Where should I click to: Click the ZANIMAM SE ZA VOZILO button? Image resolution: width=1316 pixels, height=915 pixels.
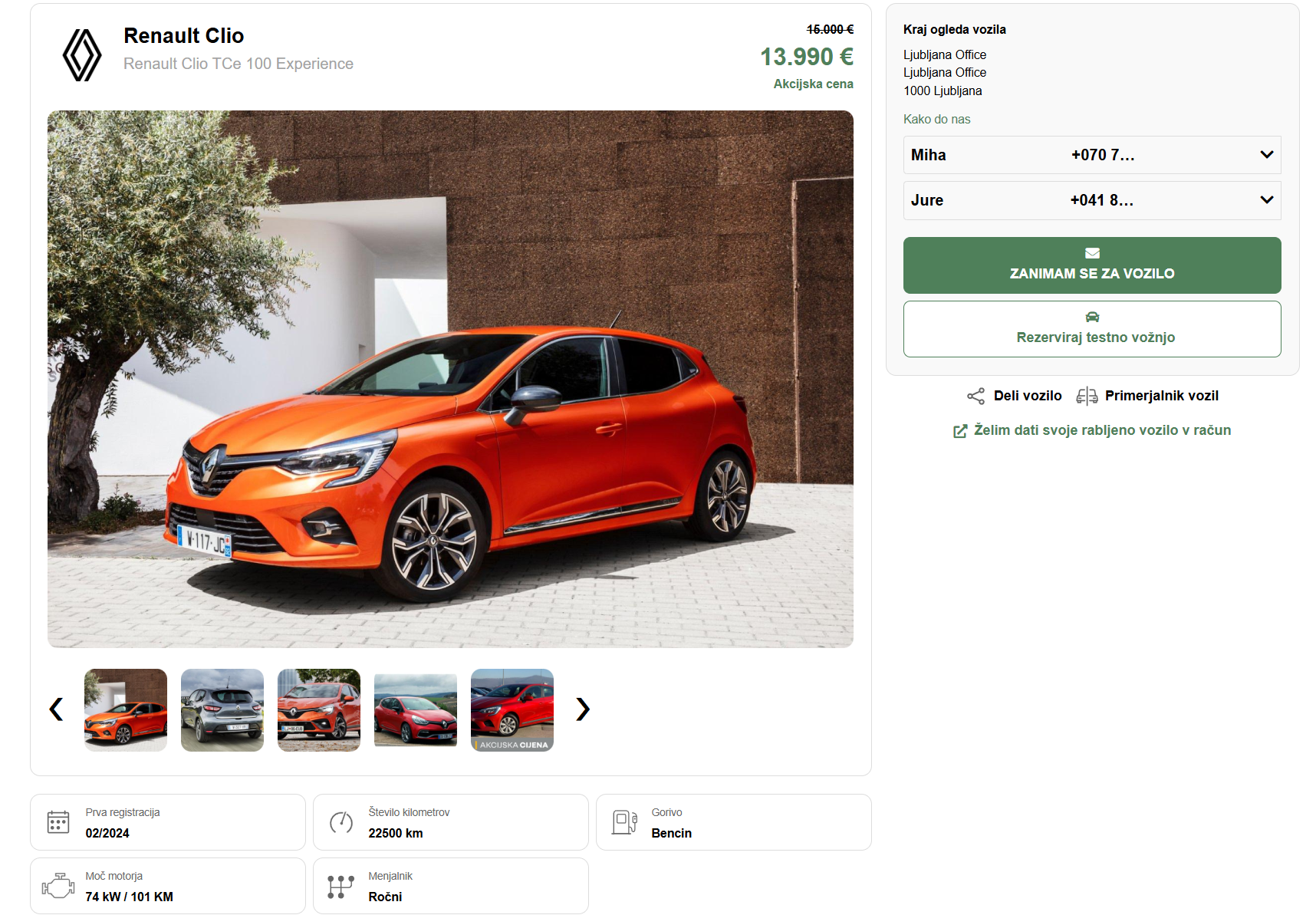pos(1092,265)
